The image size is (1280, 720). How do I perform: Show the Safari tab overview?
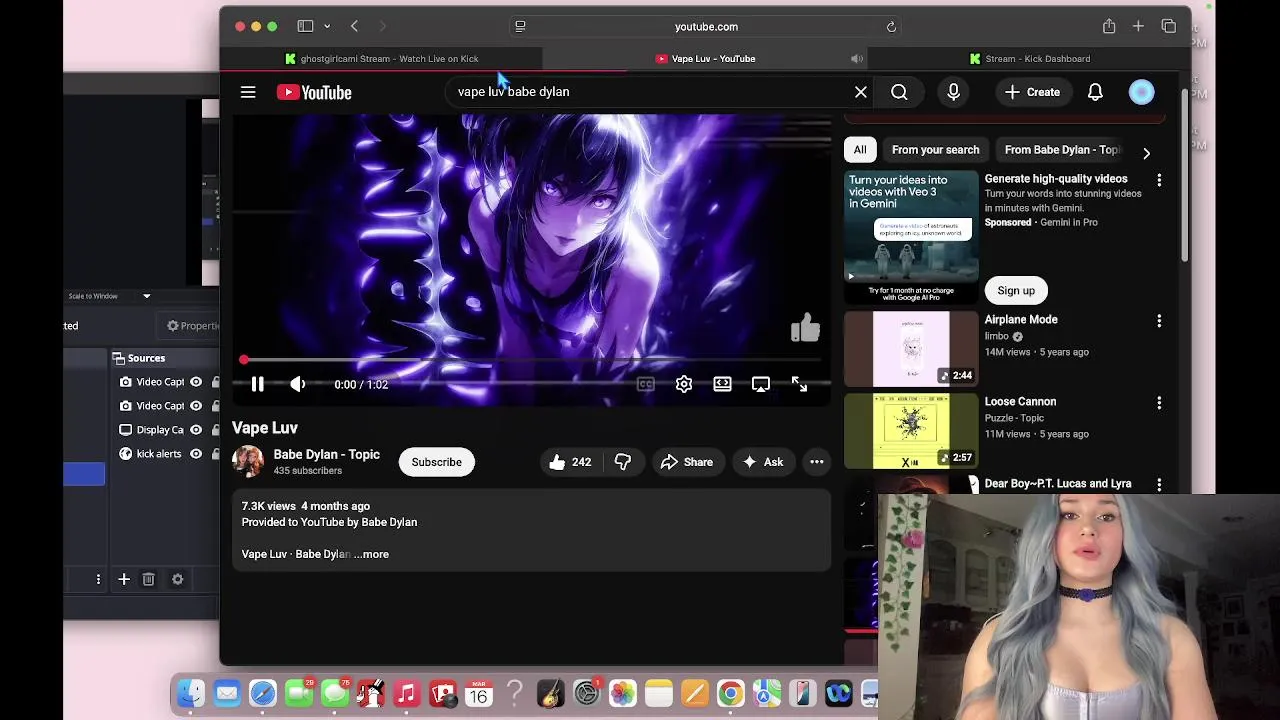click(x=1168, y=26)
